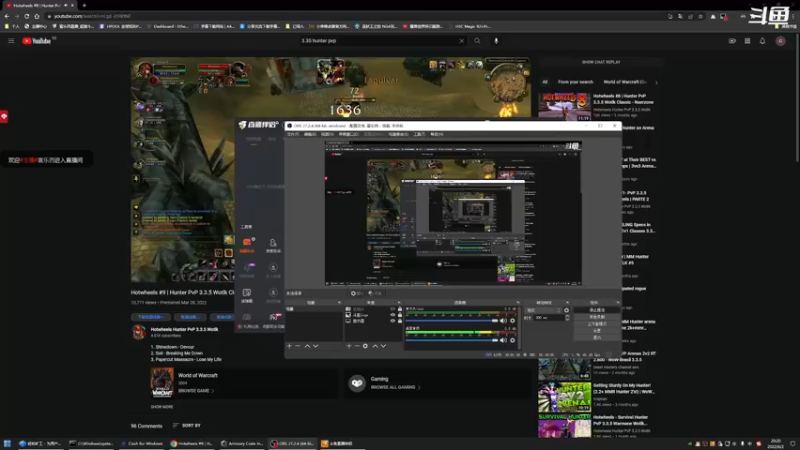Click Studio Mode button in OBS Controls
Viewport: 800px width, 450px height.
pyautogui.click(x=597, y=324)
